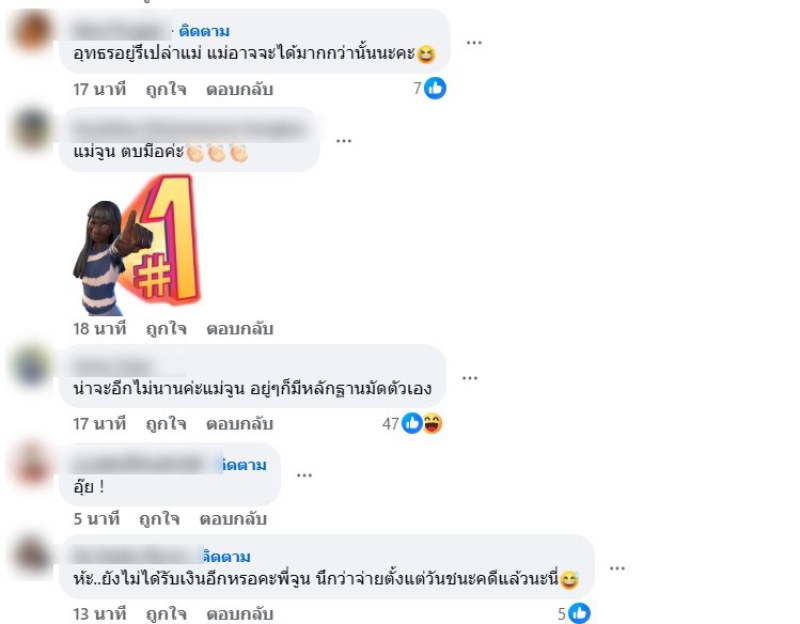
Task: Click the like icon beside count 47
Action: (x=412, y=423)
